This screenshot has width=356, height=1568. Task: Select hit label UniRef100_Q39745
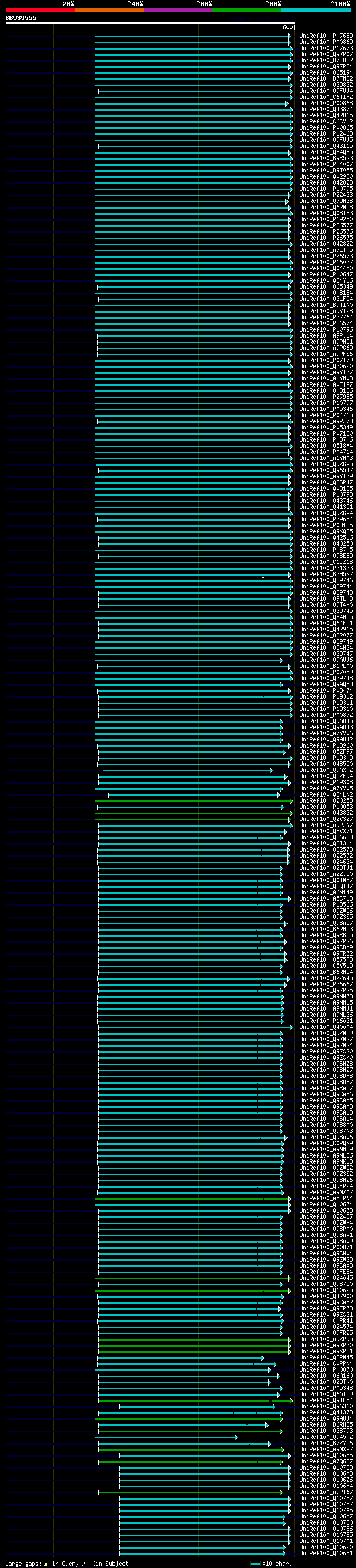click(325, 611)
